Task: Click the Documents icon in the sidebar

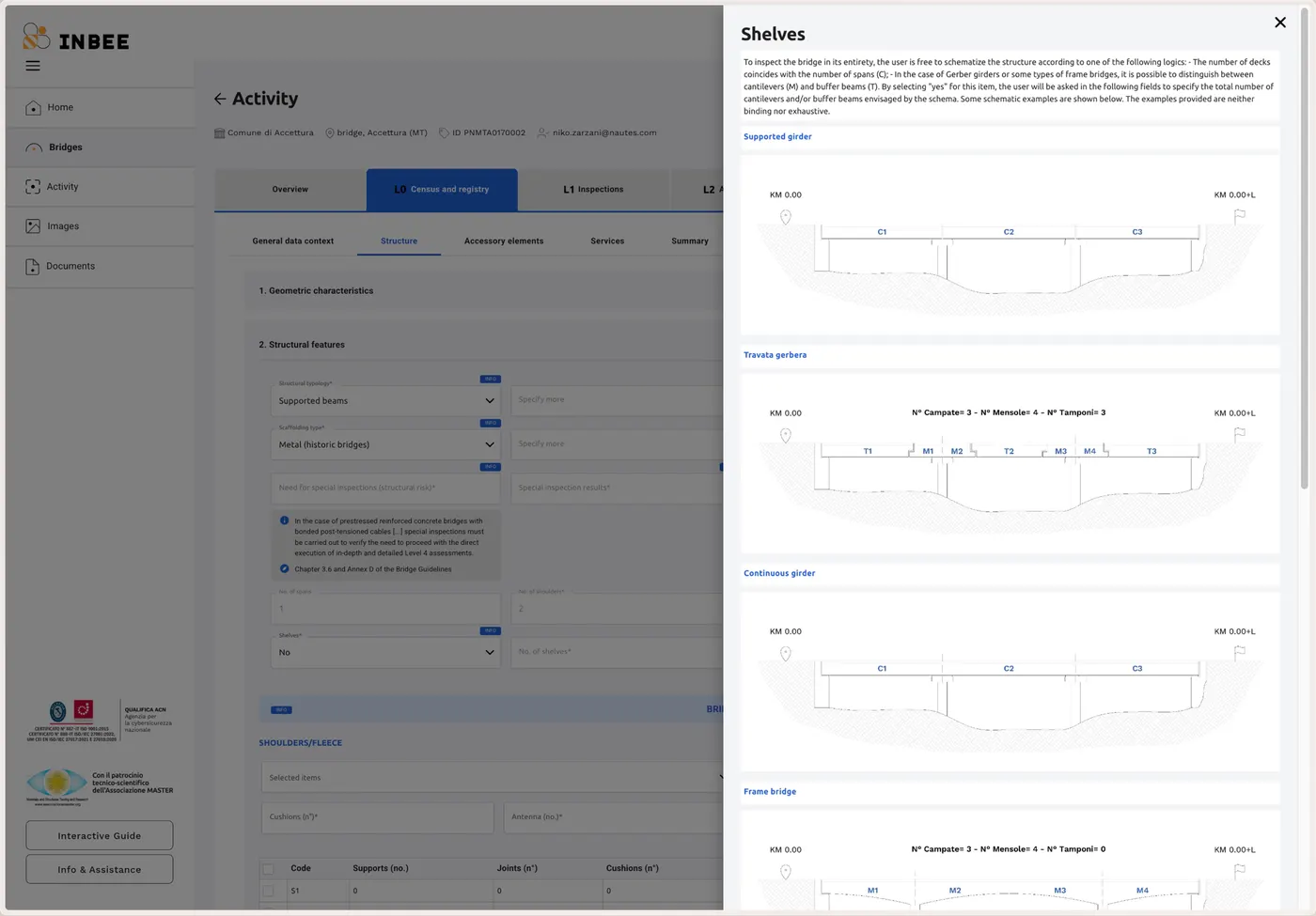Action: click(33, 267)
